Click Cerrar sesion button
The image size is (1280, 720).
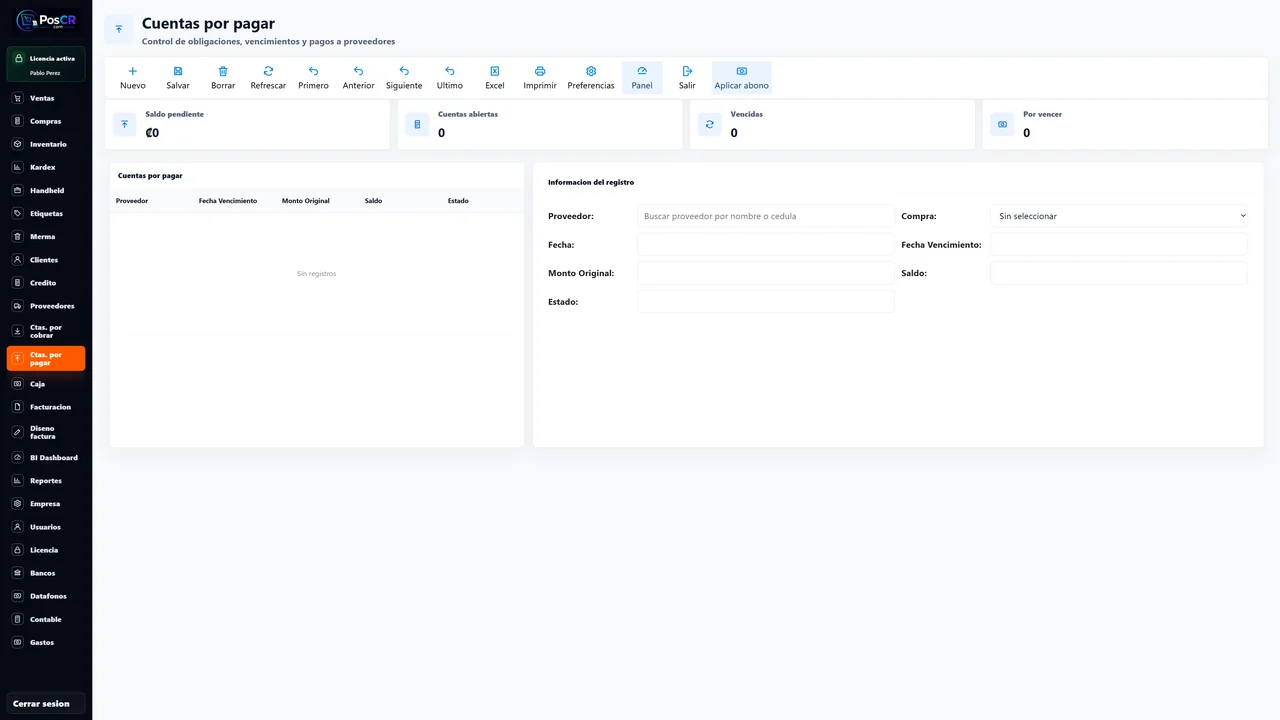[46, 703]
